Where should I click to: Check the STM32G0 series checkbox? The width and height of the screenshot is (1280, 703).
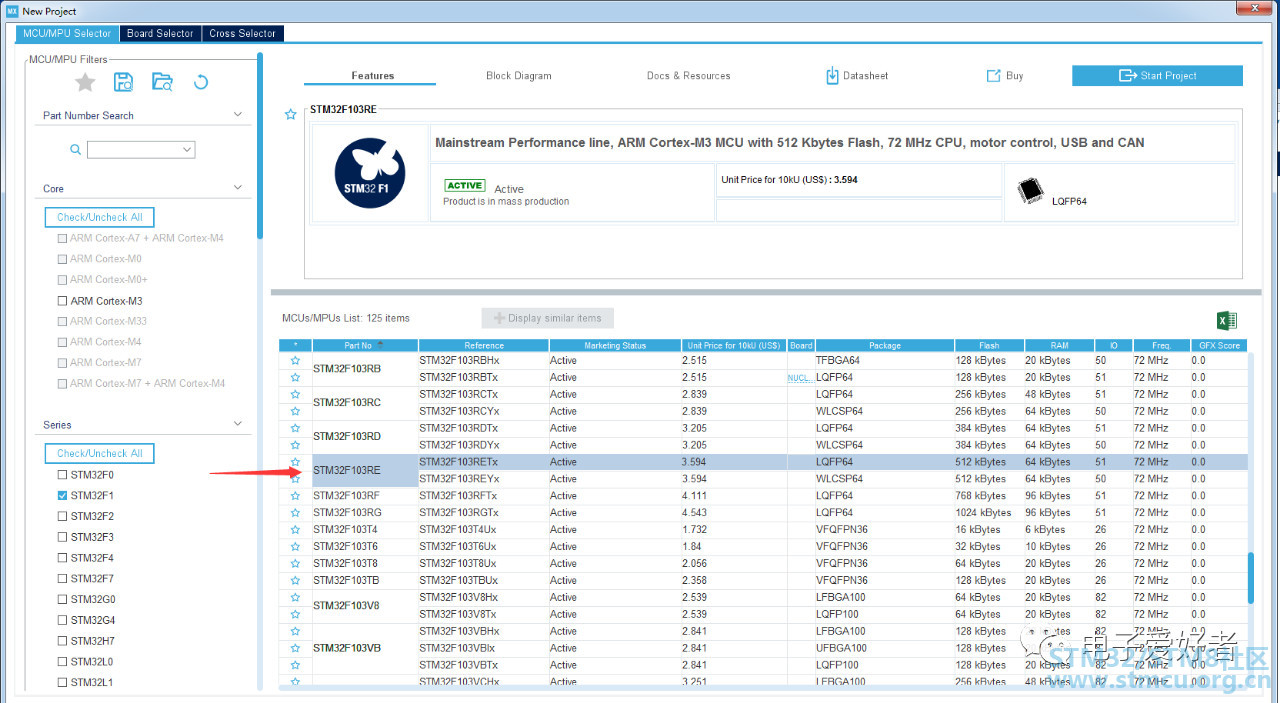(63, 600)
